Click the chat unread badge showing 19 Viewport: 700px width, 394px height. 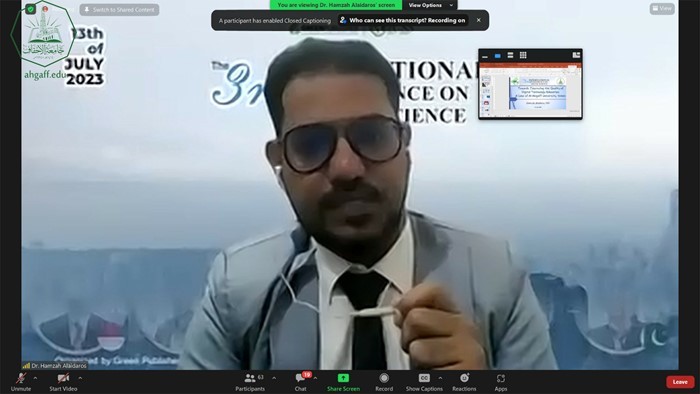tap(306, 375)
